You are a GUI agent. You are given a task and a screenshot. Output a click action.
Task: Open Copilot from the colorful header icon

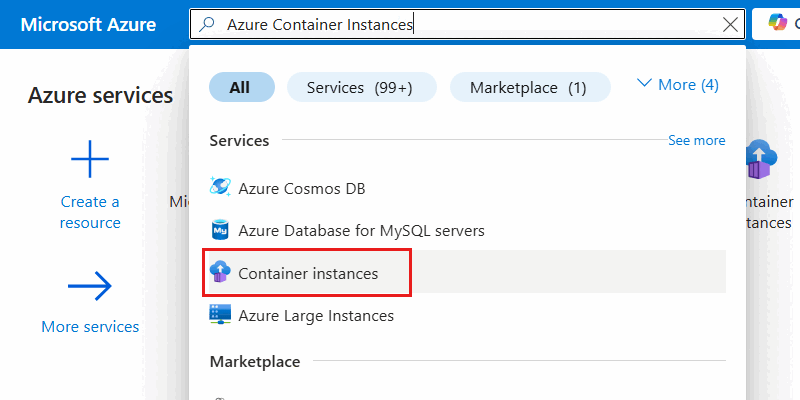pyautogui.click(x=777, y=24)
